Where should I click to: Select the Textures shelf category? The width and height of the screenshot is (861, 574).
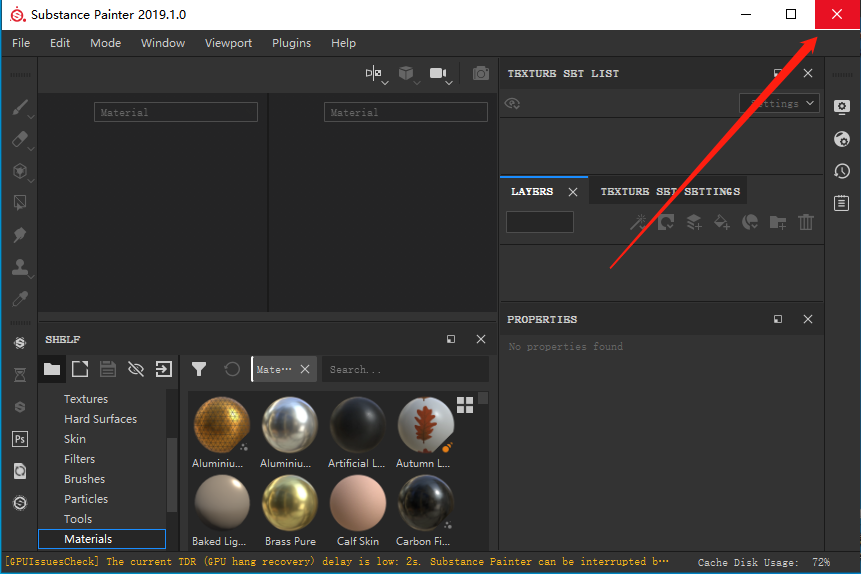(86, 399)
